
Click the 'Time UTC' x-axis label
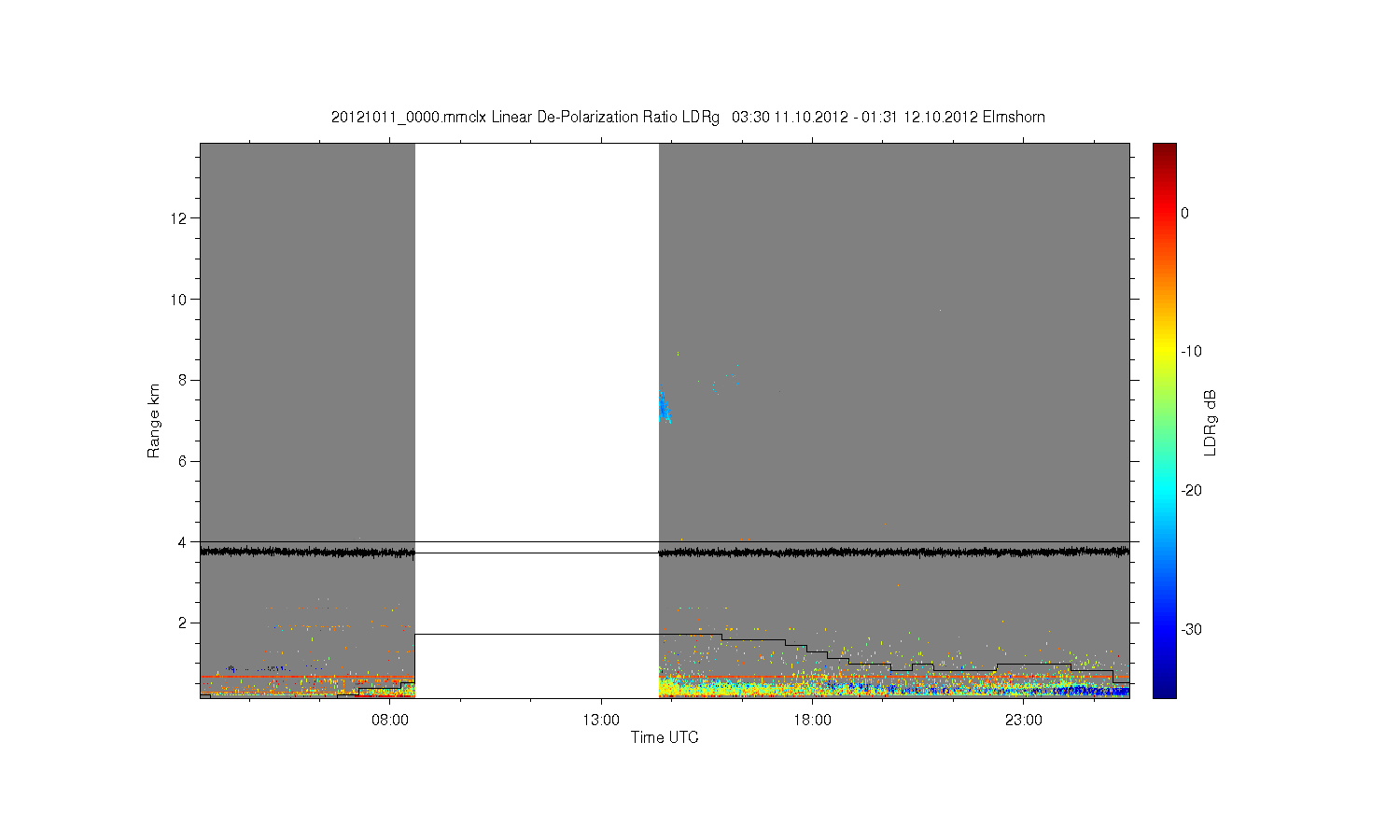665,737
